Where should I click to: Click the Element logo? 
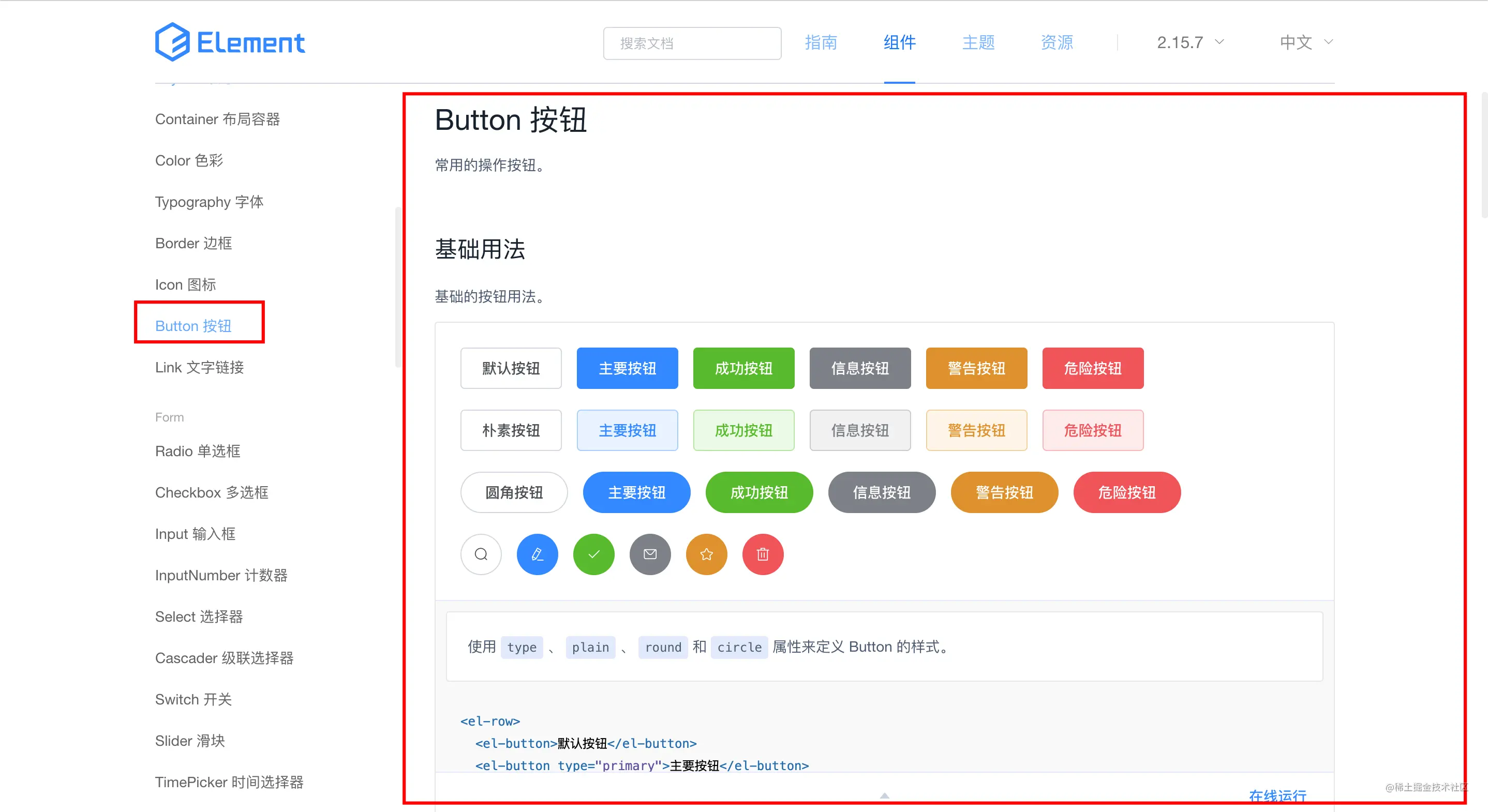tap(230, 42)
